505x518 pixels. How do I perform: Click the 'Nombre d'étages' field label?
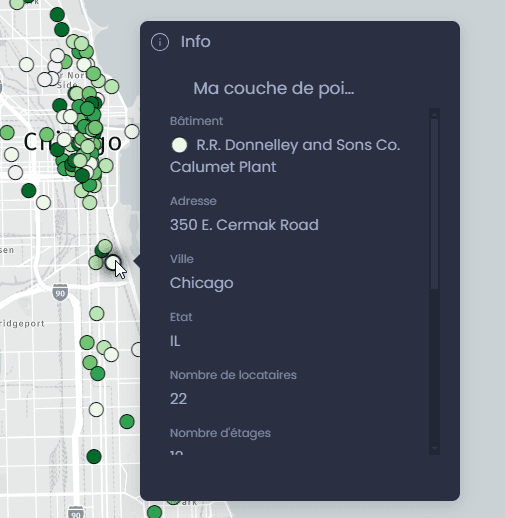point(220,433)
